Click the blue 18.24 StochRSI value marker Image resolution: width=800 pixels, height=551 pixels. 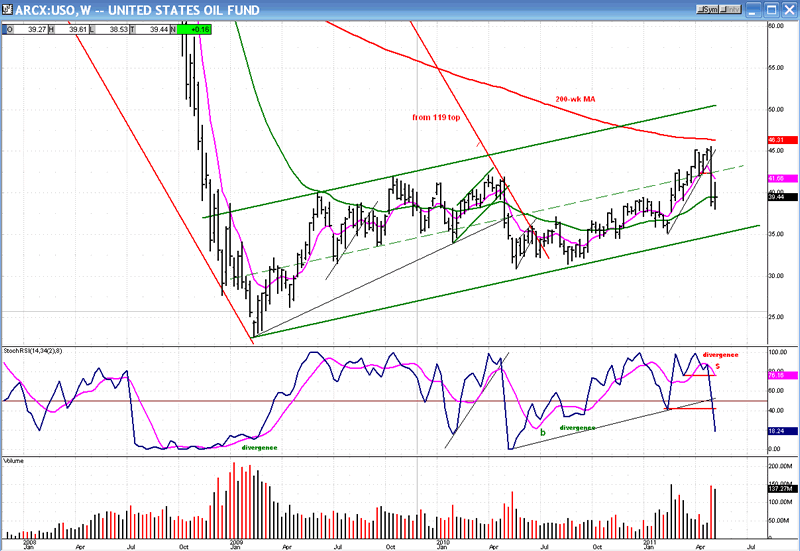pyautogui.click(x=782, y=431)
